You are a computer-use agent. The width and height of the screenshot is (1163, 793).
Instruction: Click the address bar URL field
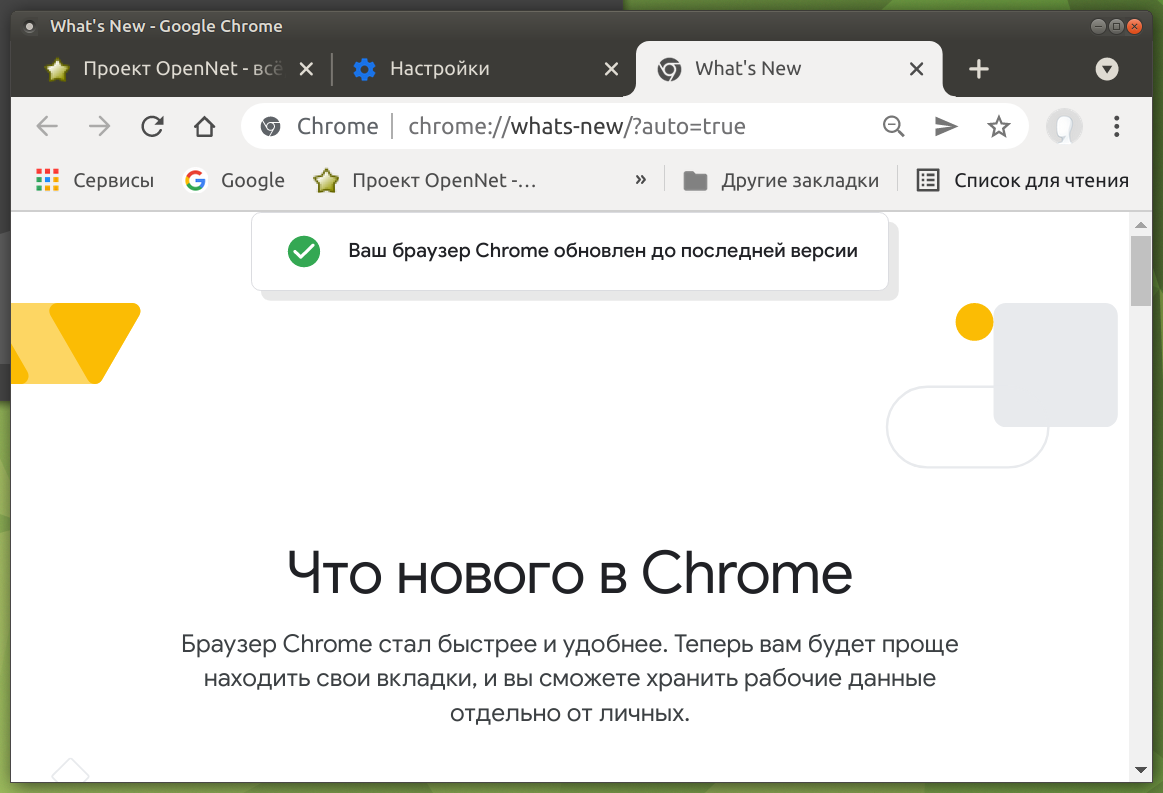click(x=576, y=126)
